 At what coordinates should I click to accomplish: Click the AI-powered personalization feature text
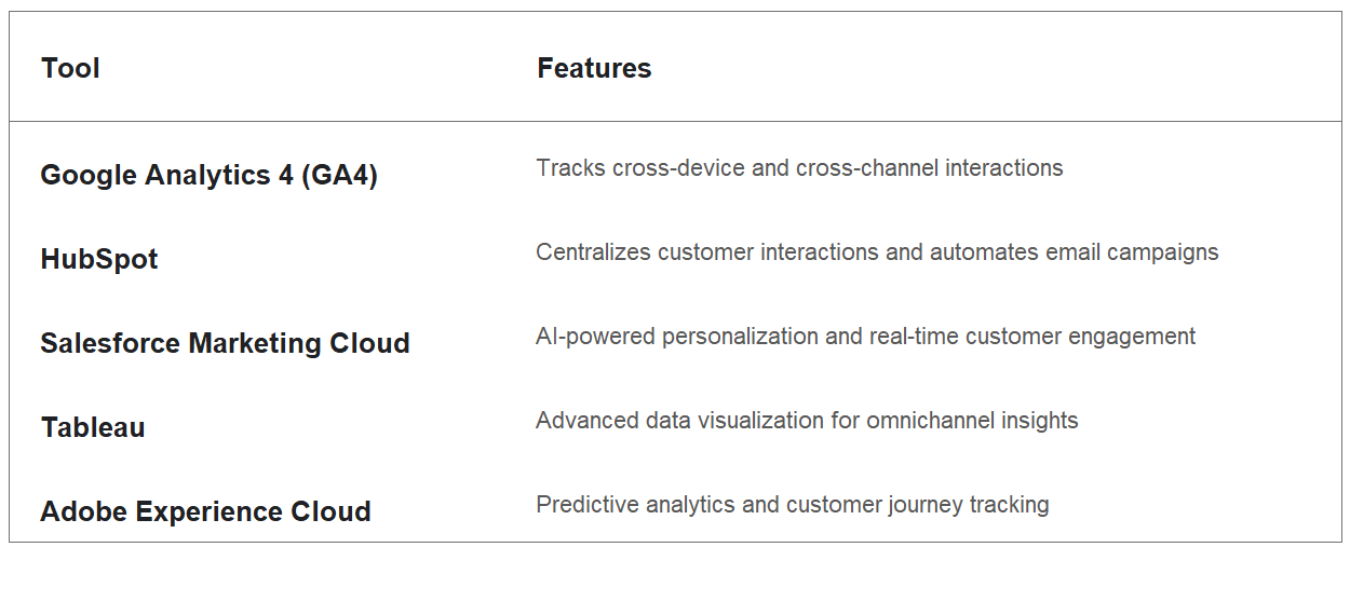pyautogui.click(x=865, y=336)
